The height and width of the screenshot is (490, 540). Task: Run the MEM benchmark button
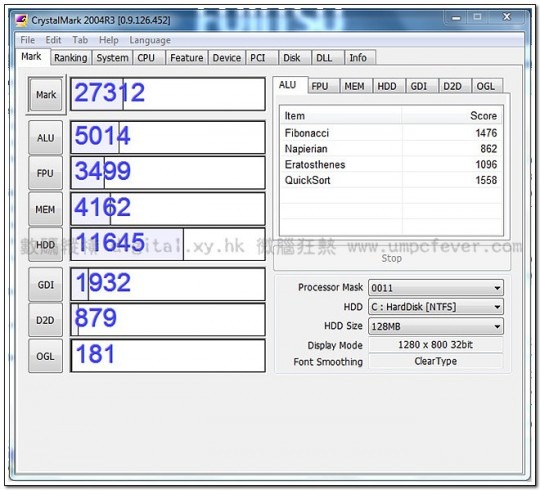[45, 209]
